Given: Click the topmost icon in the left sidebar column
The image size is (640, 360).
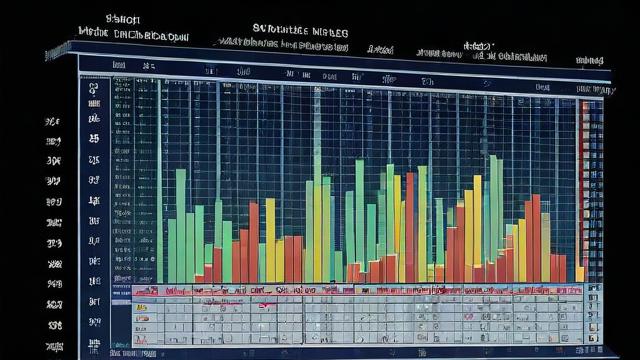Looking at the screenshot, I should [x=94, y=88].
